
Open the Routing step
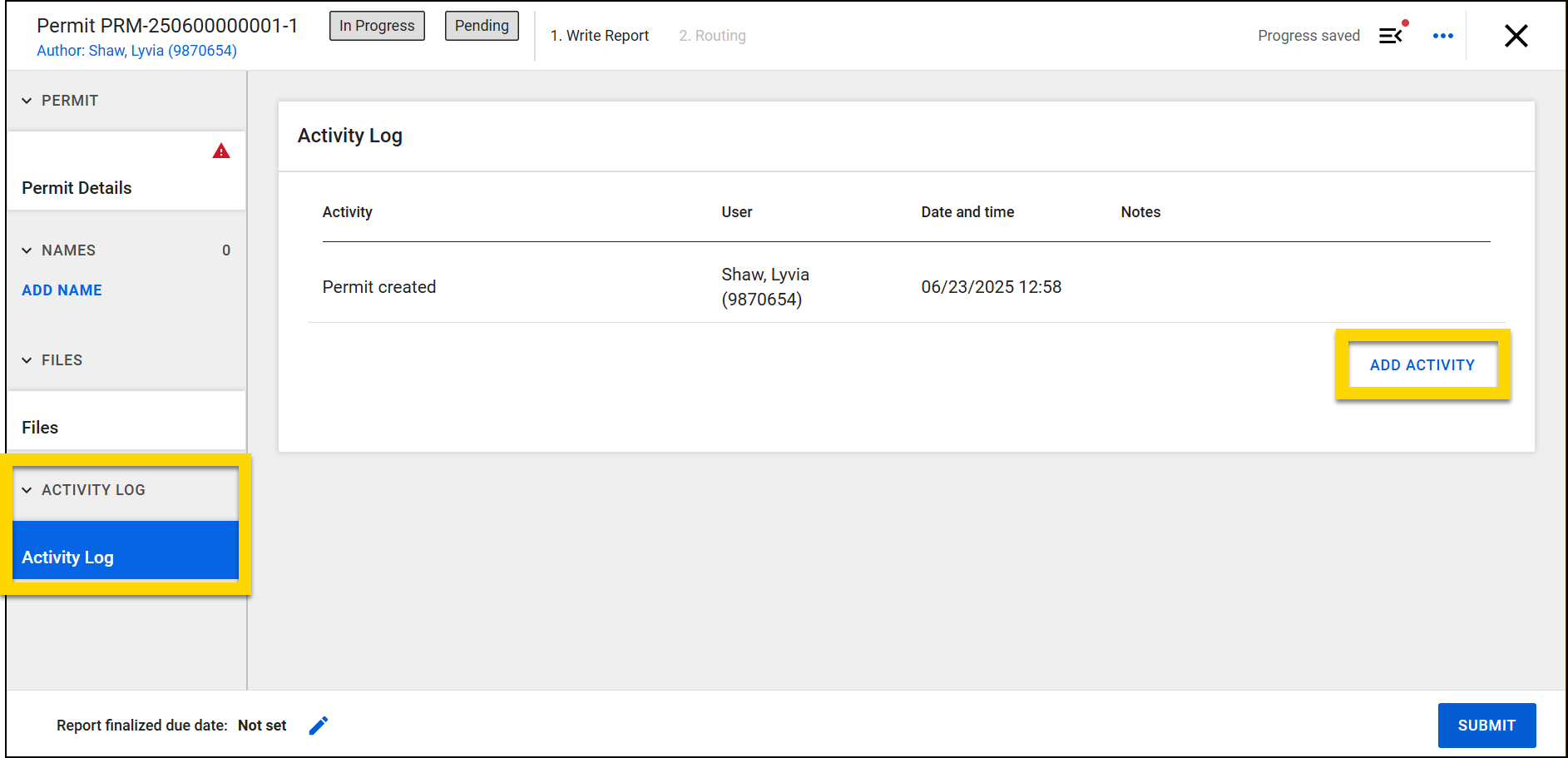(x=712, y=35)
